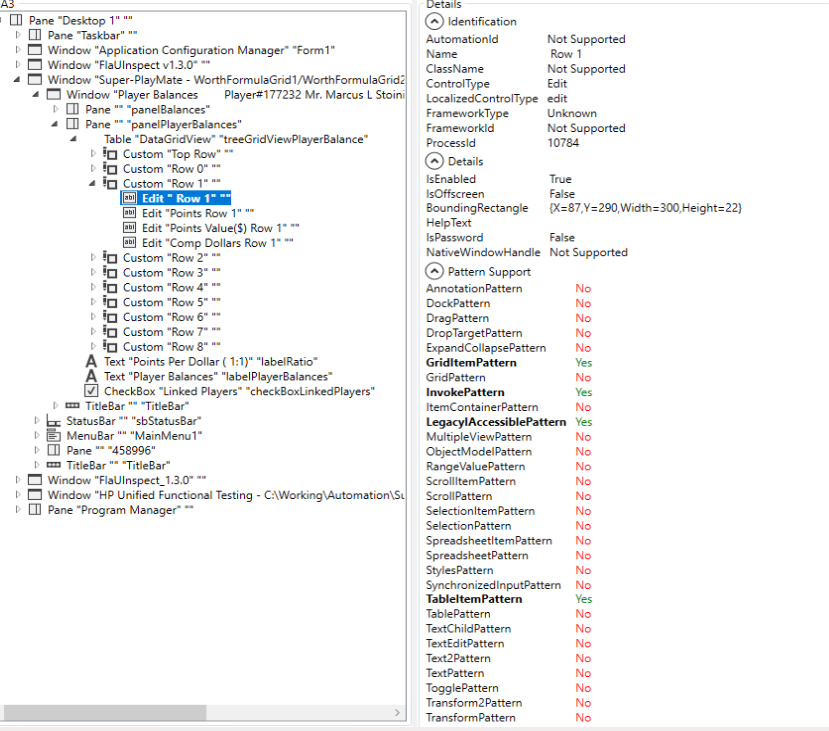The image size is (829, 731).
Task: Click the InvokePattern row label
Action: (465, 392)
